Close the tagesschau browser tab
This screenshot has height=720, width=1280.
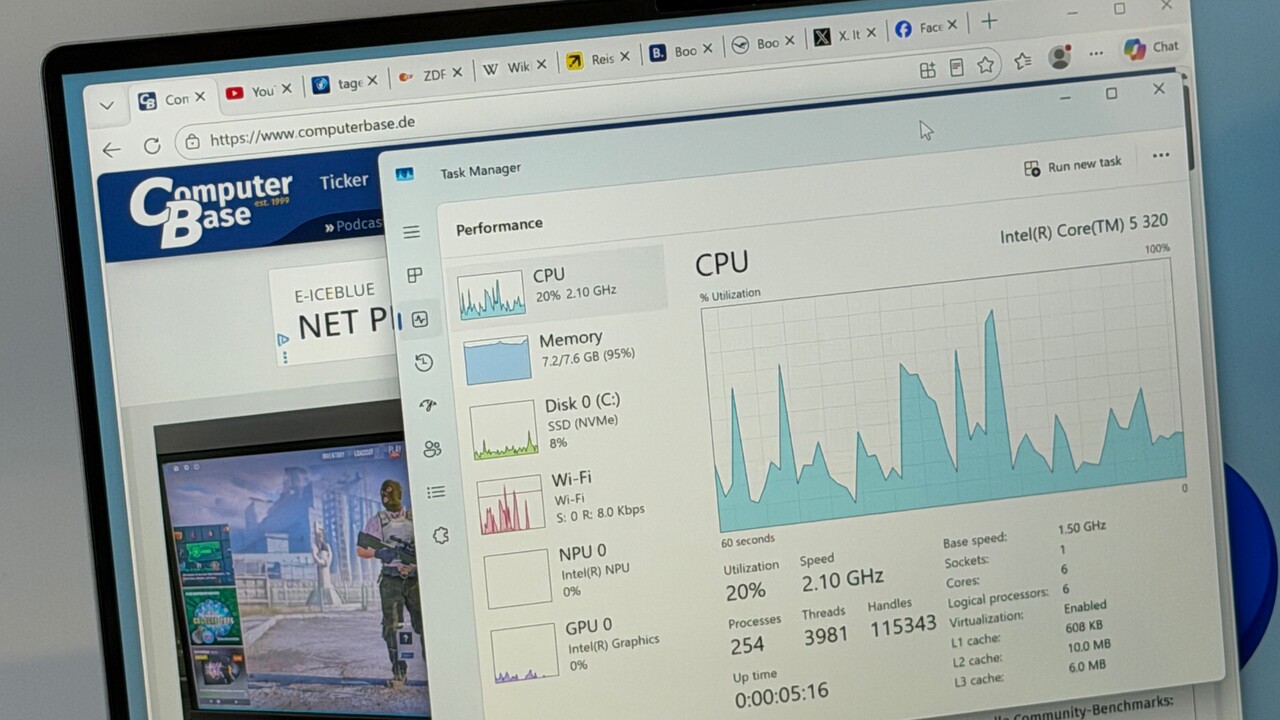coord(372,81)
